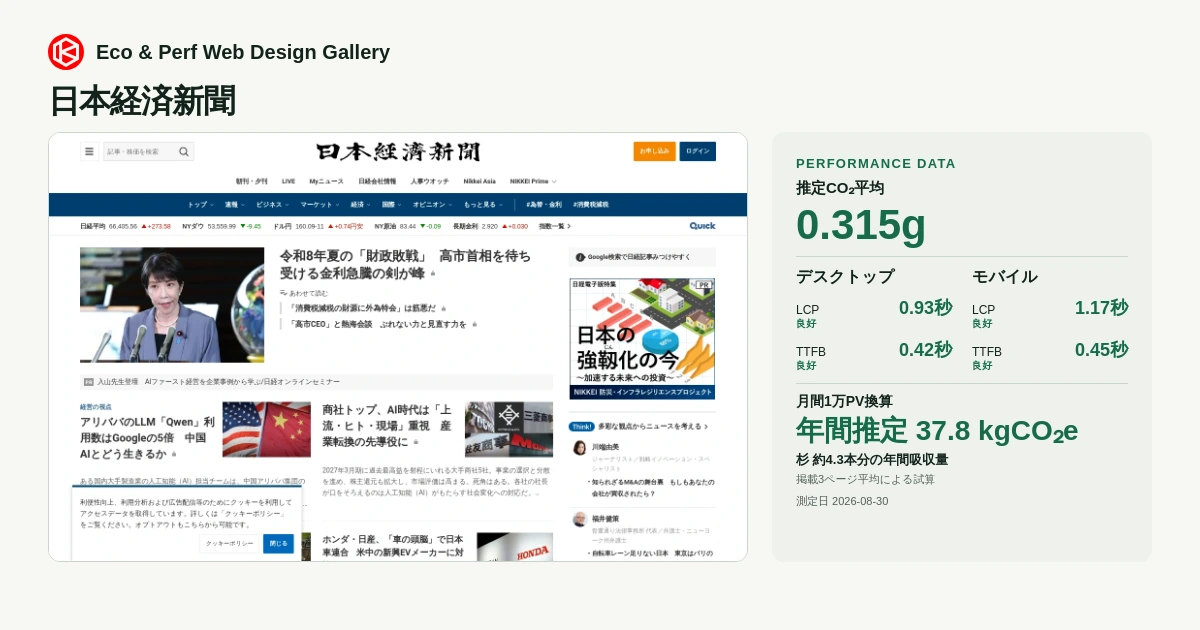Open the アリババのLLM Qwen headline
Screen dimensions: 1200x630
coord(145,437)
